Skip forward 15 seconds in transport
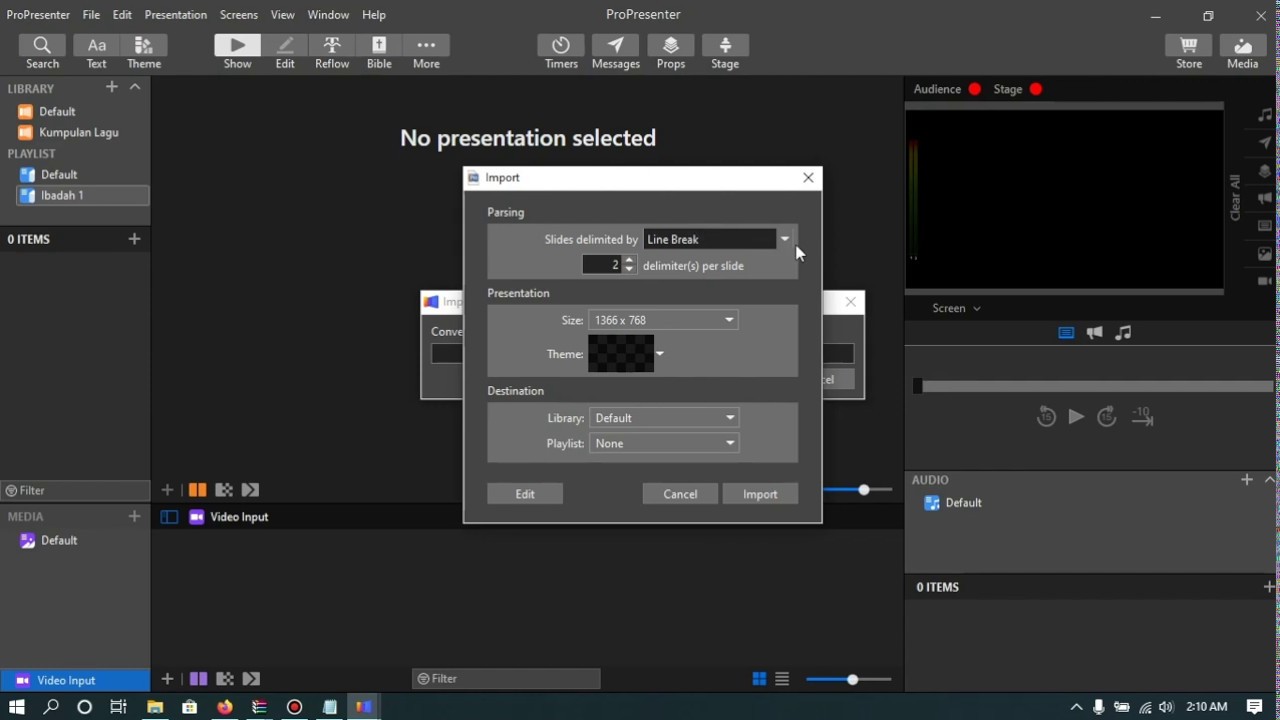 tap(1107, 417)
